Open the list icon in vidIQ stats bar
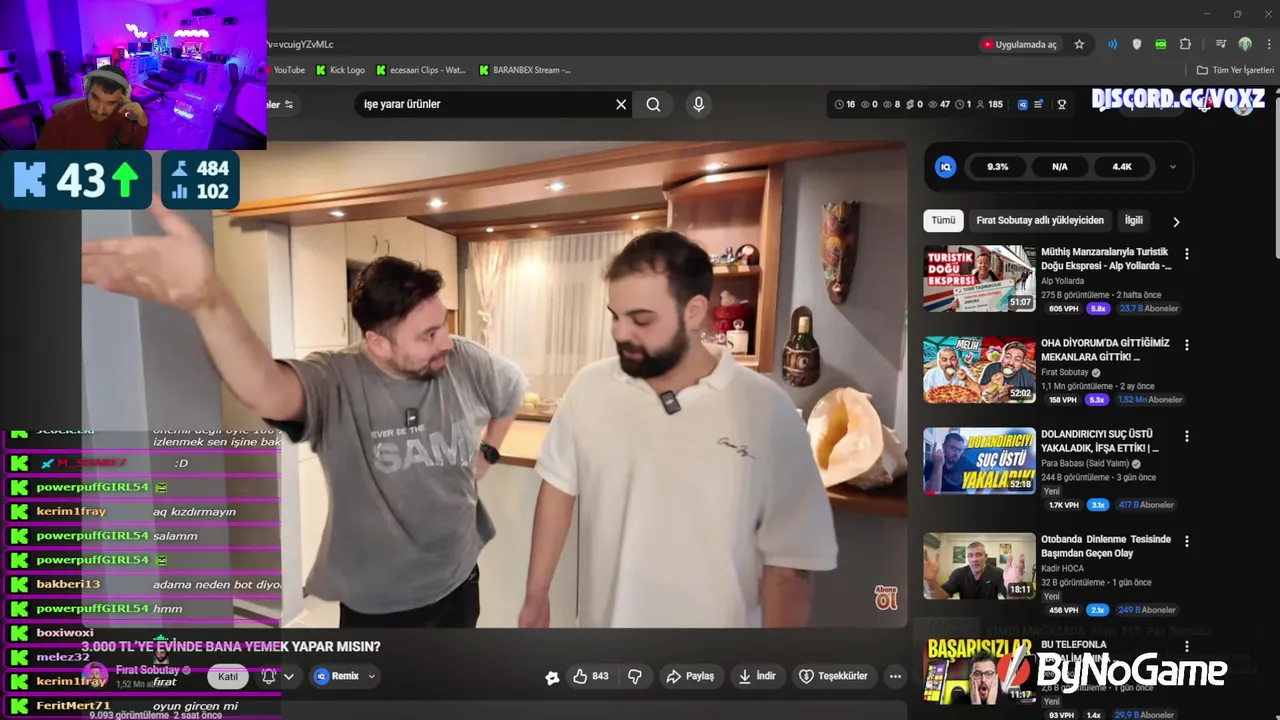 pos(1038,104)
